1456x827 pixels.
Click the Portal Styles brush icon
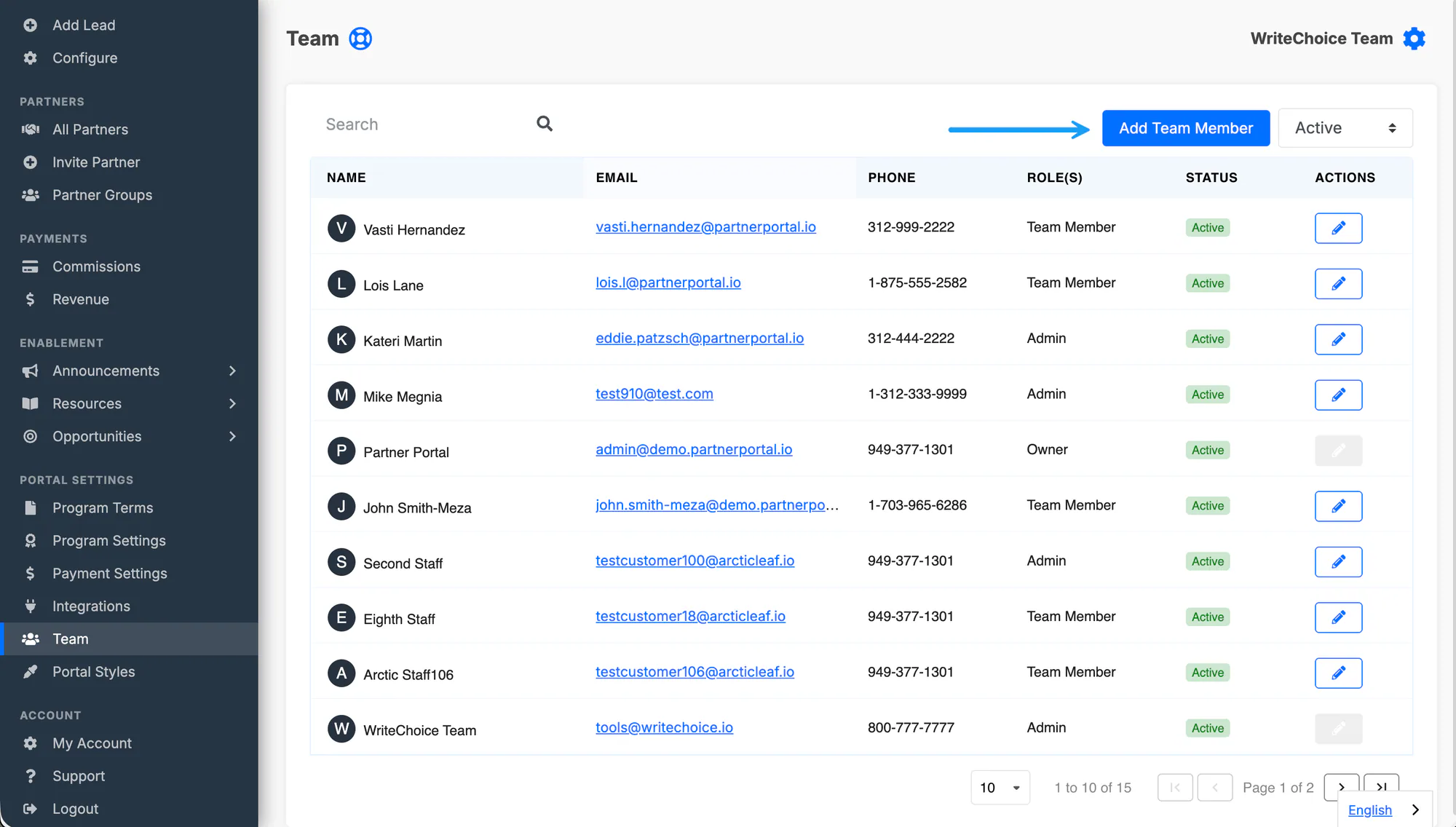coord(30,672)
